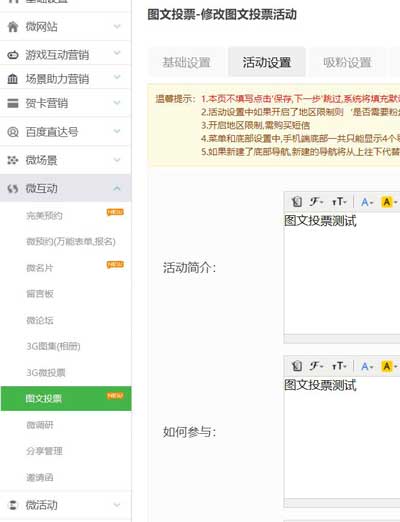Open 3G图集(相册) in sidebar
Screen dimensions: 400x522
coord(53,346)
